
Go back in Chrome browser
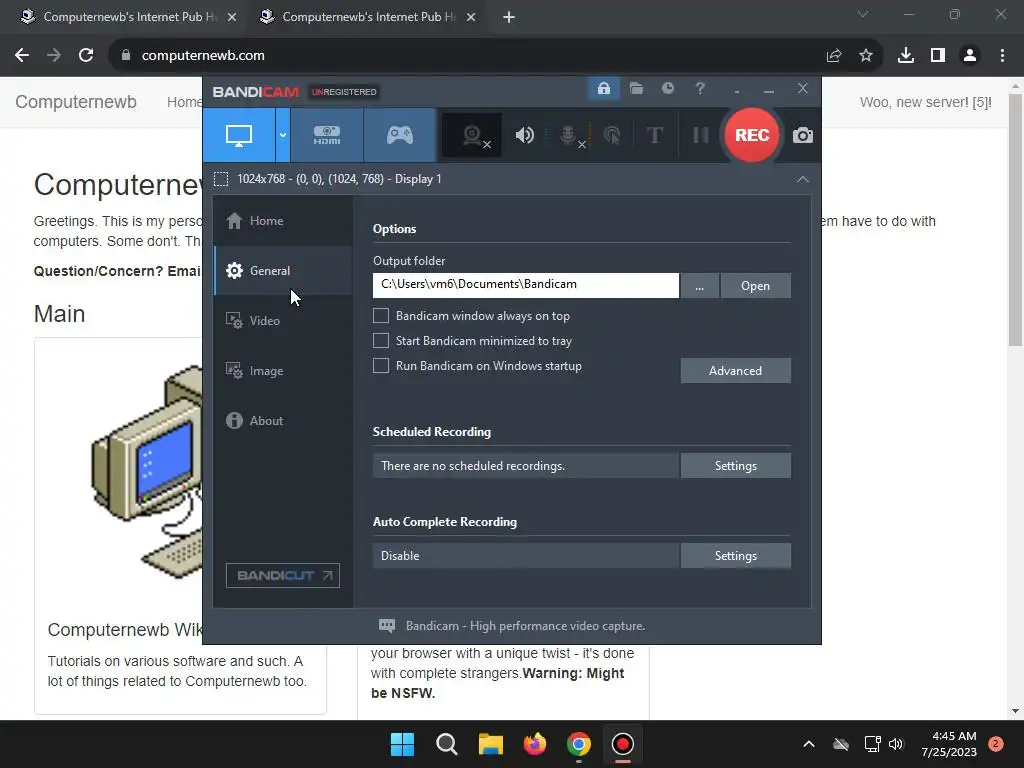click(22, 56)
